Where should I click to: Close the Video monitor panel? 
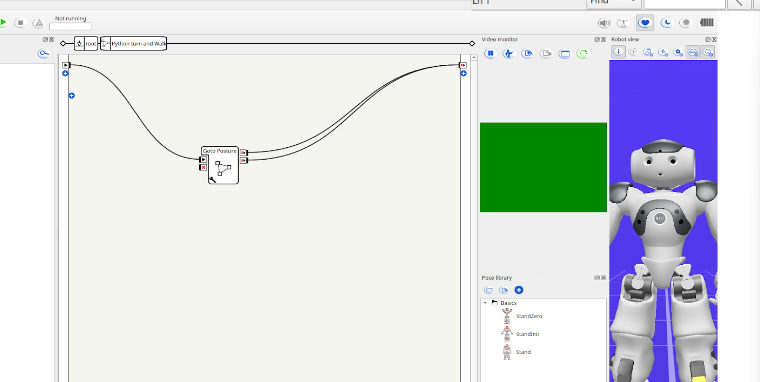(x=603, y=39)
